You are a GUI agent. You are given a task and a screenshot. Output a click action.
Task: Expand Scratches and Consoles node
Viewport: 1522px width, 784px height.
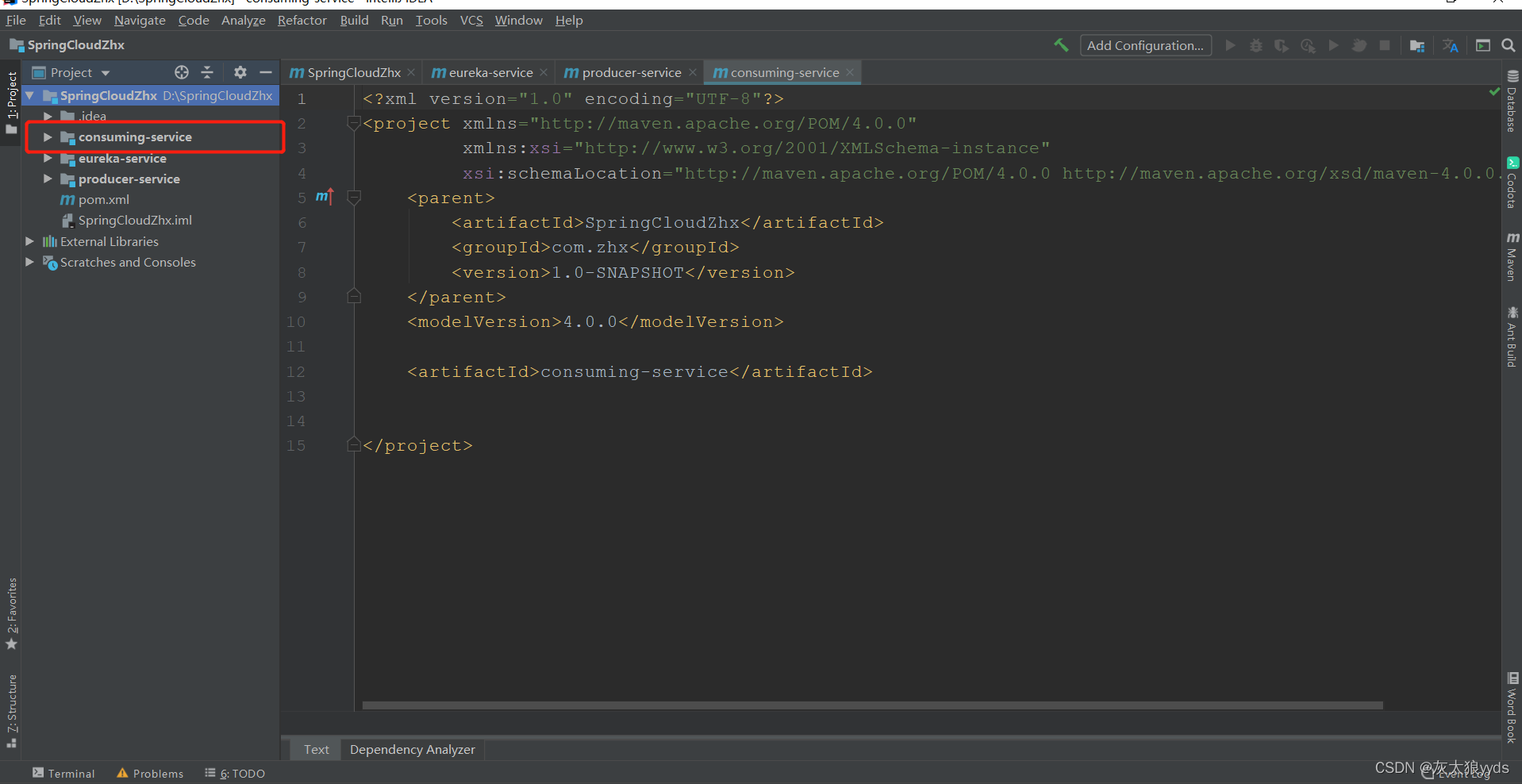tap(29, 262)
